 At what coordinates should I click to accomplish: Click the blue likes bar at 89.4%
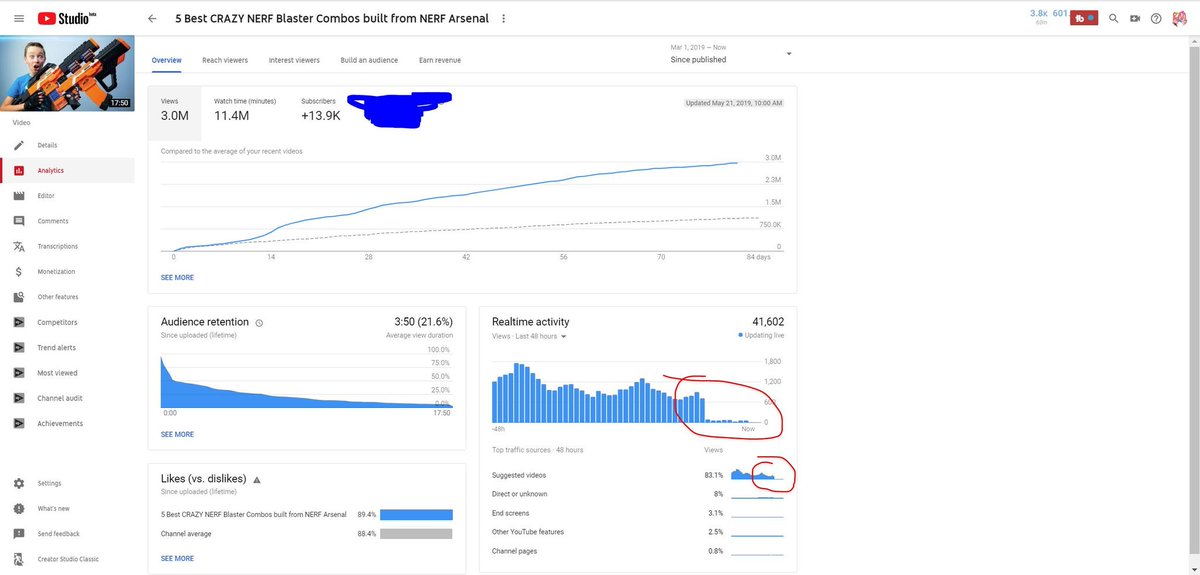click(416, 514)
